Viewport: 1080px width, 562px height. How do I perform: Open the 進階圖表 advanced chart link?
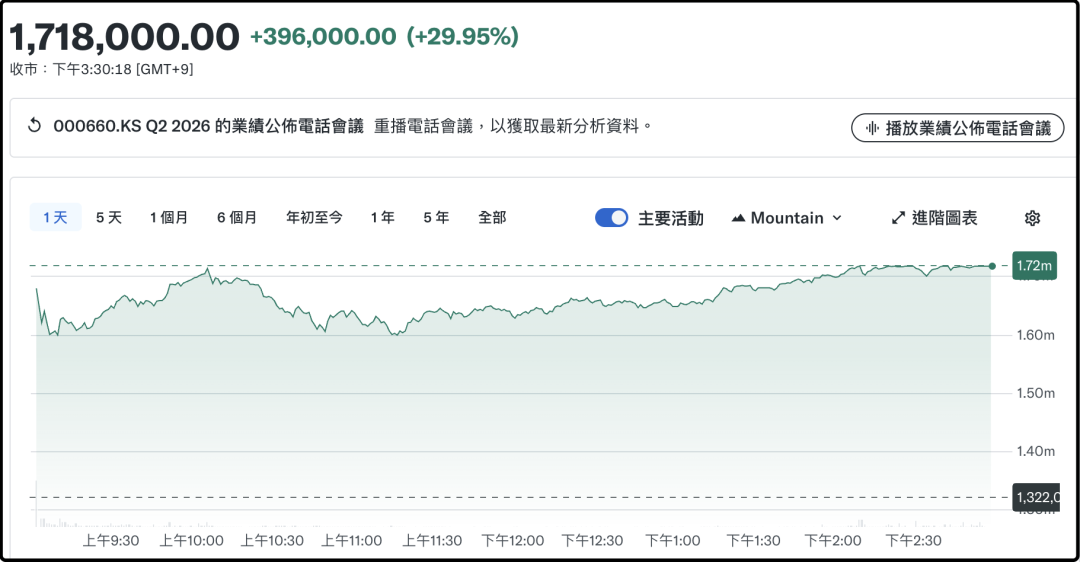(x=934, y=218)
